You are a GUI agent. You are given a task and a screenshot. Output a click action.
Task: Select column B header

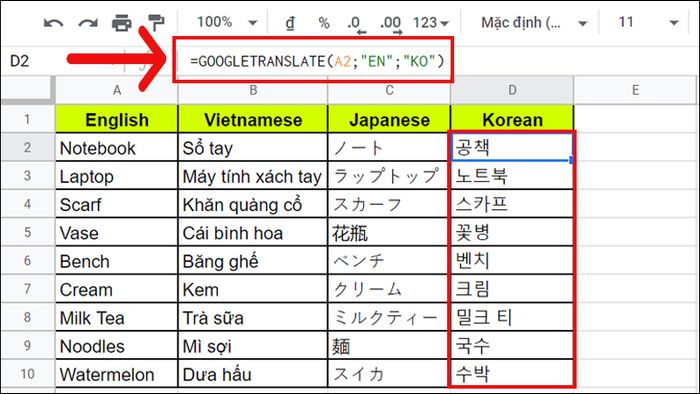(x=253, y=90)
